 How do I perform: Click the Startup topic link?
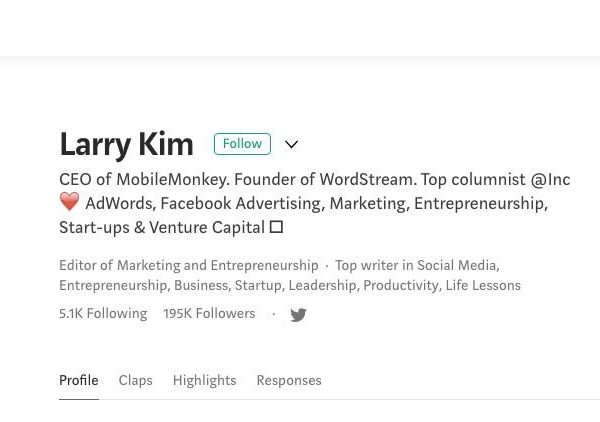(259, 285)
